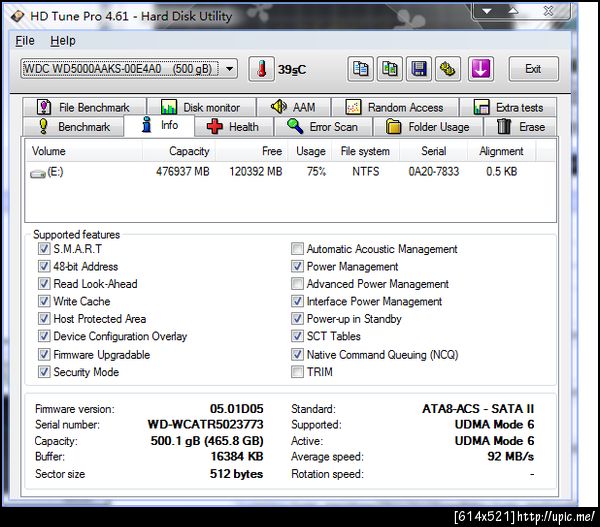Click the File system column header

pos(365,151)
